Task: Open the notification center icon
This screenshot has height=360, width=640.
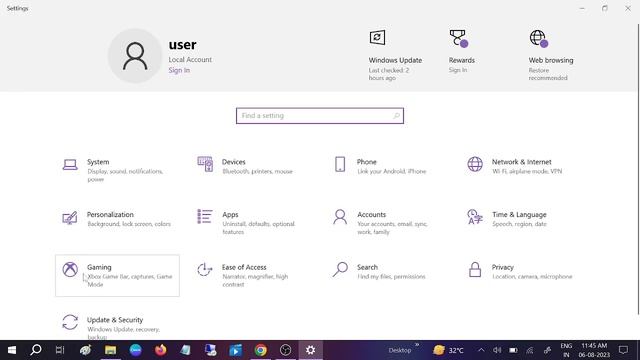Action: click(x=623, y=350)
